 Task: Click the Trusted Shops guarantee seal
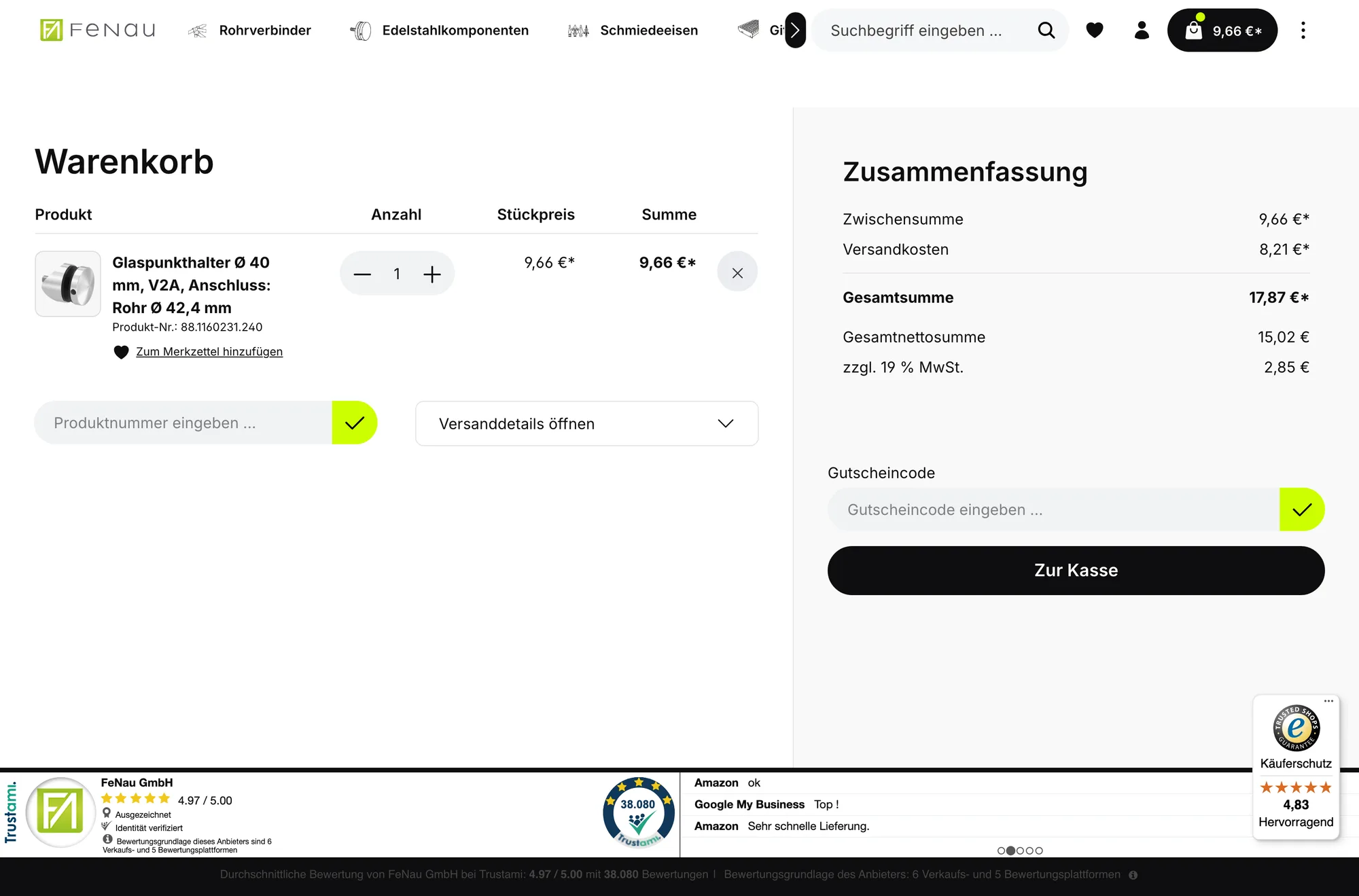click(x=1296, y=728)
